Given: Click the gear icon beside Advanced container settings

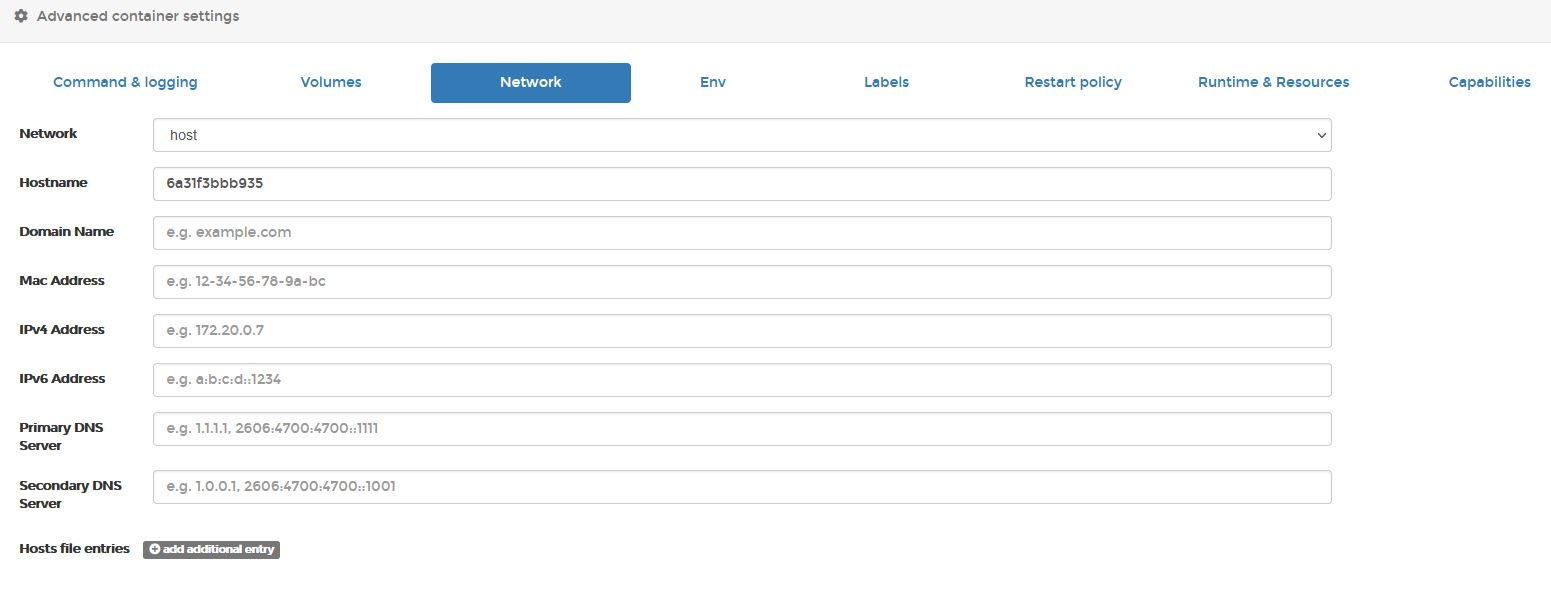Looking at the screenshot, I should [x=21, y=16].
